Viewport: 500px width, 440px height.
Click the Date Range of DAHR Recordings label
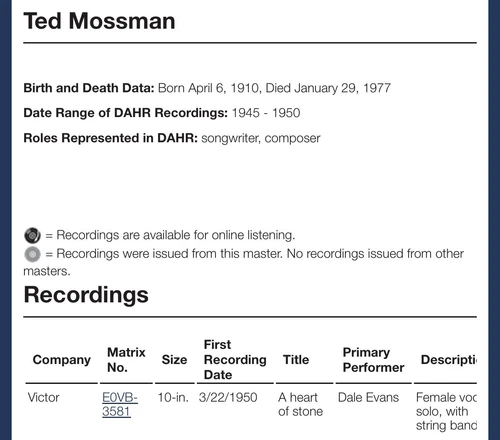tap(125, 113)
